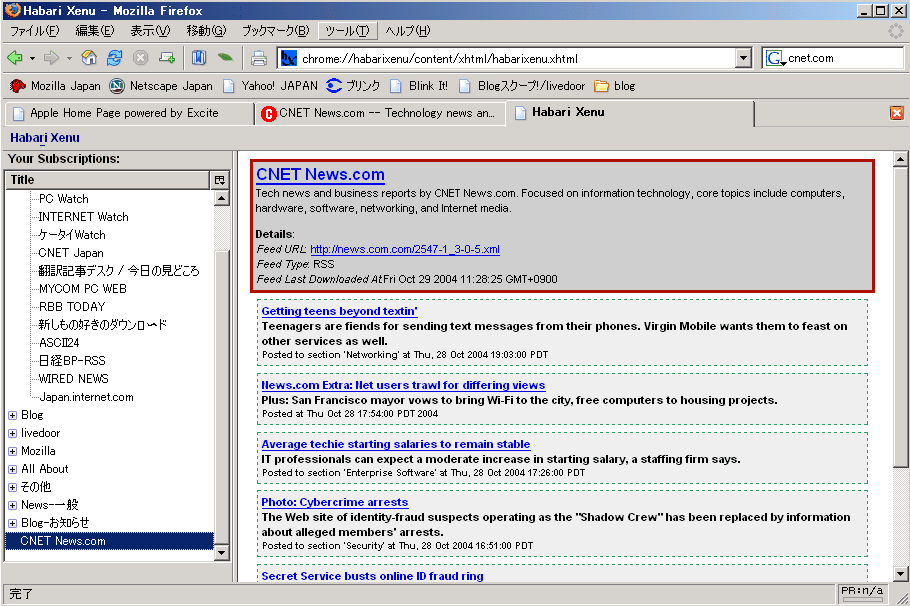The image size is (910, 606).
Task: Select the INTERNET Watch feed
Action: [83, 217]
